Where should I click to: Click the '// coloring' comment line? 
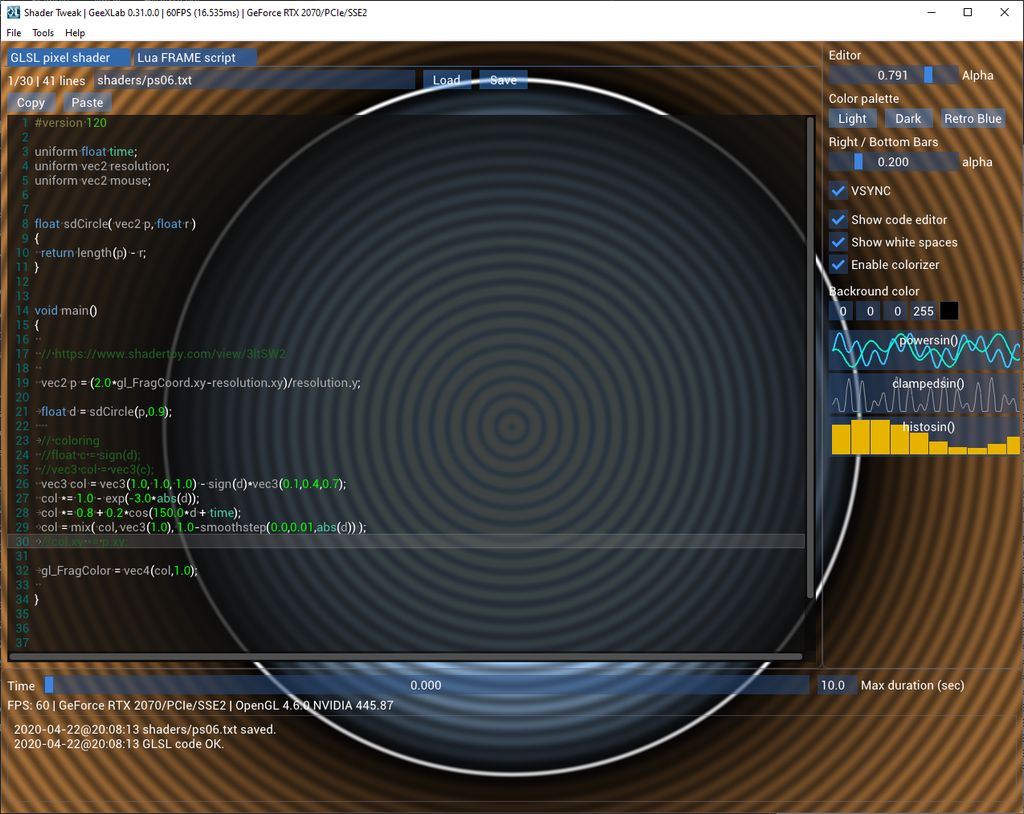(71, 440)
